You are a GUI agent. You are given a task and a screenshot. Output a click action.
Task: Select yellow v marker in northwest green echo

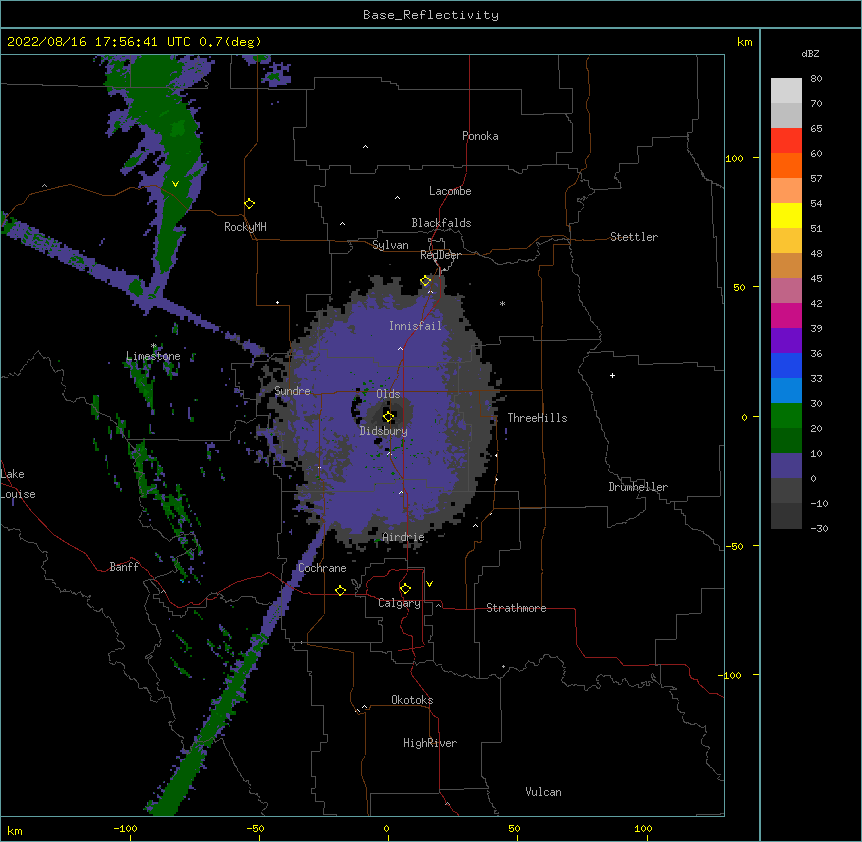(175, 184)
